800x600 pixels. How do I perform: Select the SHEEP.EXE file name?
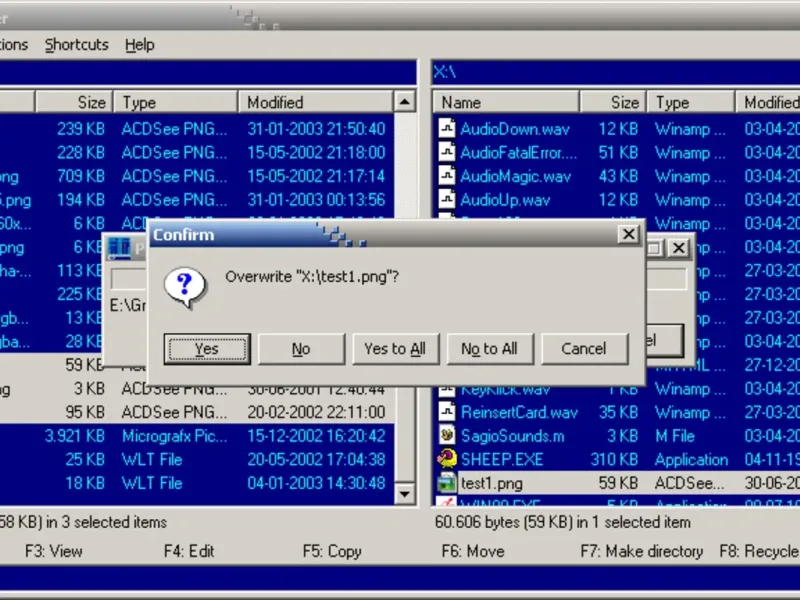[502, 460]
